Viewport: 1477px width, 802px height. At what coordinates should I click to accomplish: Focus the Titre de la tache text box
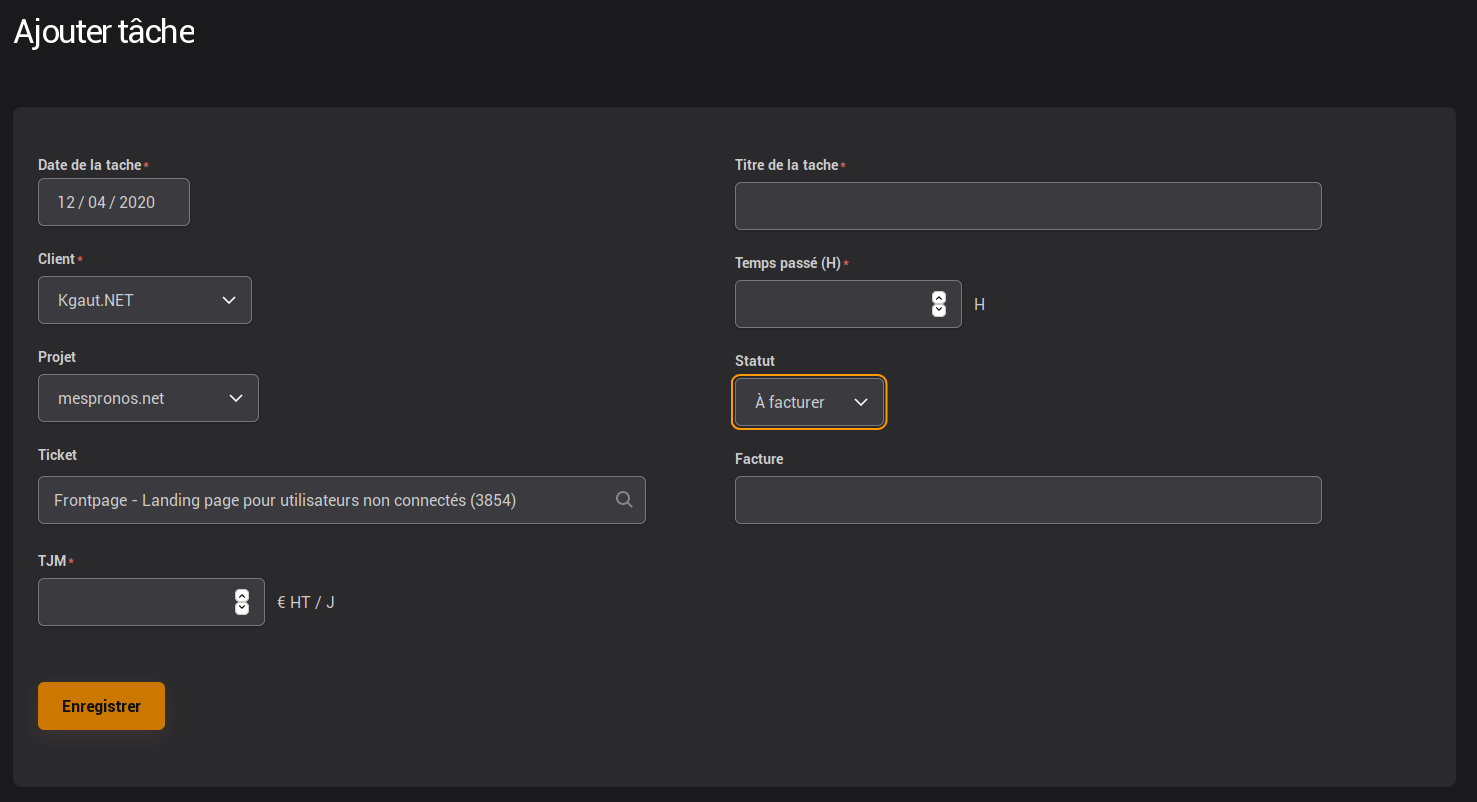[x=1027, y=206]
